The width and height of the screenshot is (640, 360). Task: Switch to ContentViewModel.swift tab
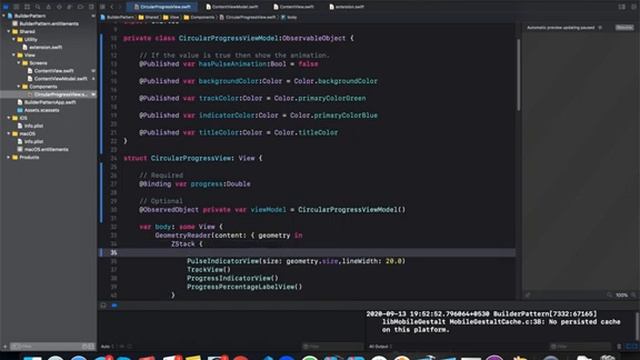(232, 7)
